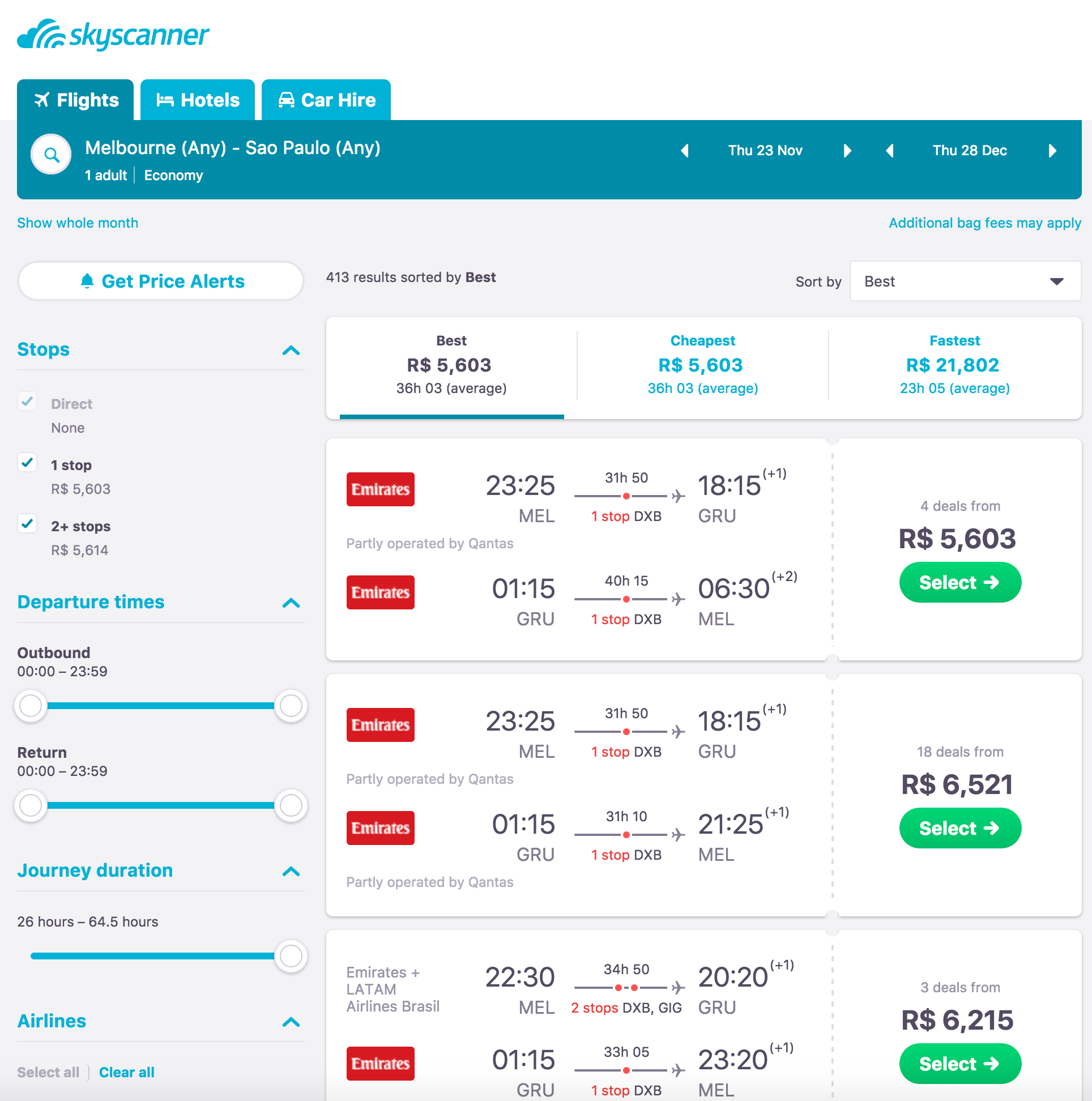The image size is (1092, 1101).
Task: Go to previous departure date arrow
Action: click(685, 151)
